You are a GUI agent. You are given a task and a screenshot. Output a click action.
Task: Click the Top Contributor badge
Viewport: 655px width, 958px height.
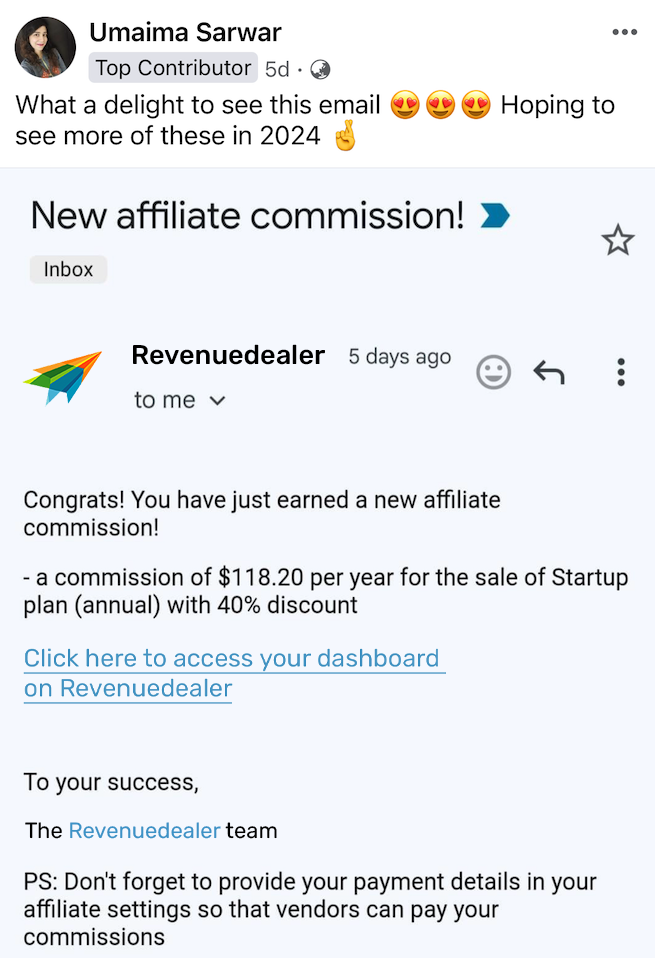[x=173, y=68]
